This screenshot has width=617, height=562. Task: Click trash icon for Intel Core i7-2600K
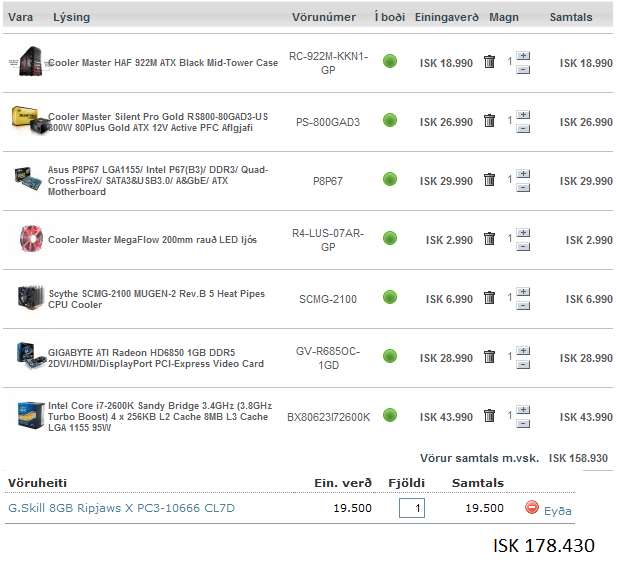point(489,416)
